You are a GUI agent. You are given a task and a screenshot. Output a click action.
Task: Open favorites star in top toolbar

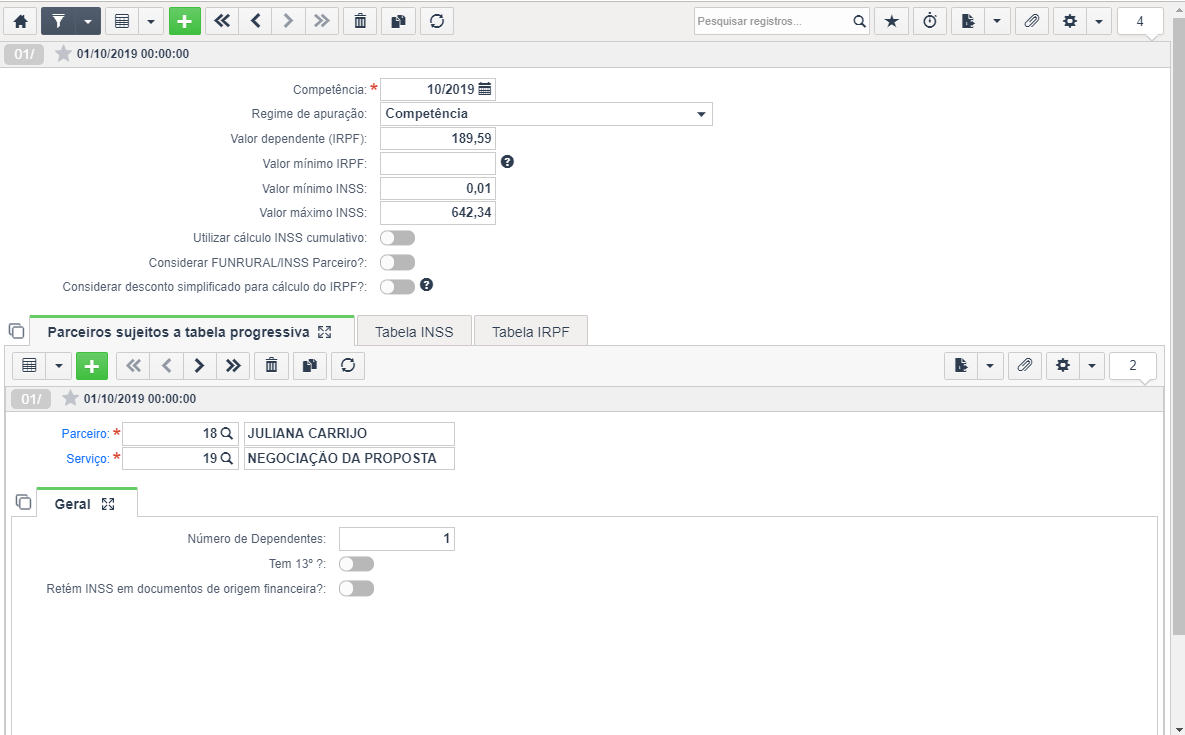tap(892, 21)
